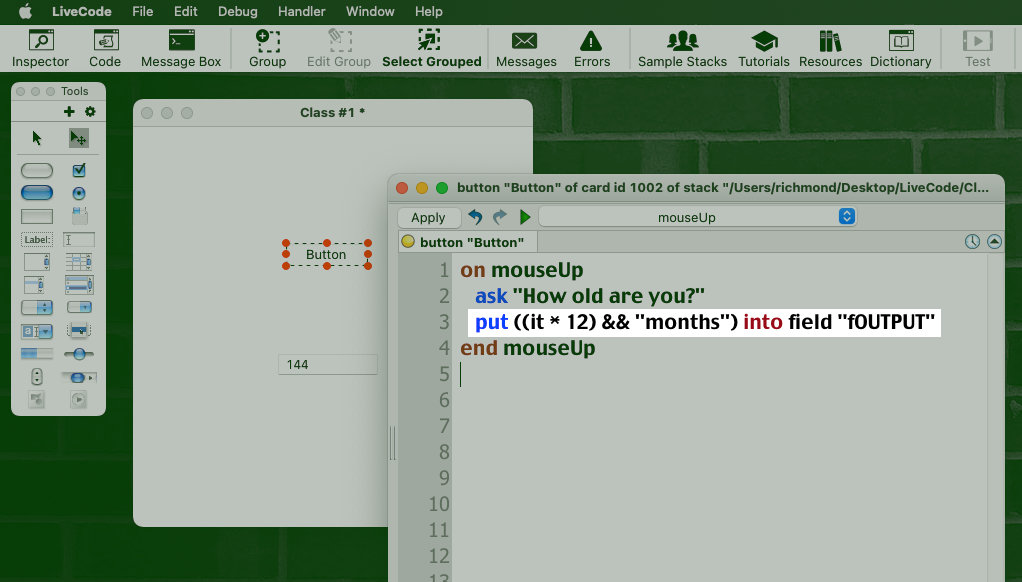Viewport: 1022px width, 582px height.
Task: Open the Debug menu
Action: [x=238, y=12]
